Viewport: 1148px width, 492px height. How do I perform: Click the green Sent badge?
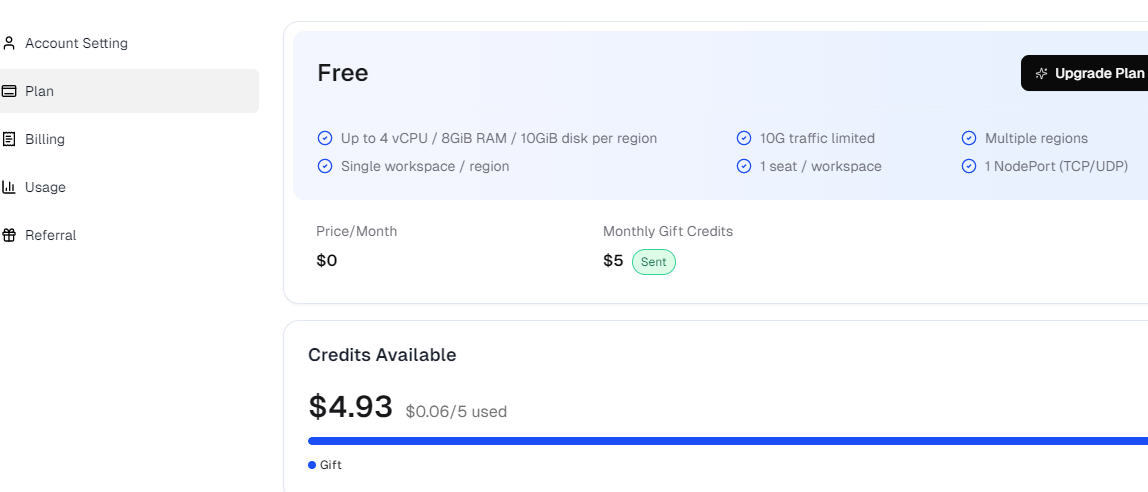[653, 262]
